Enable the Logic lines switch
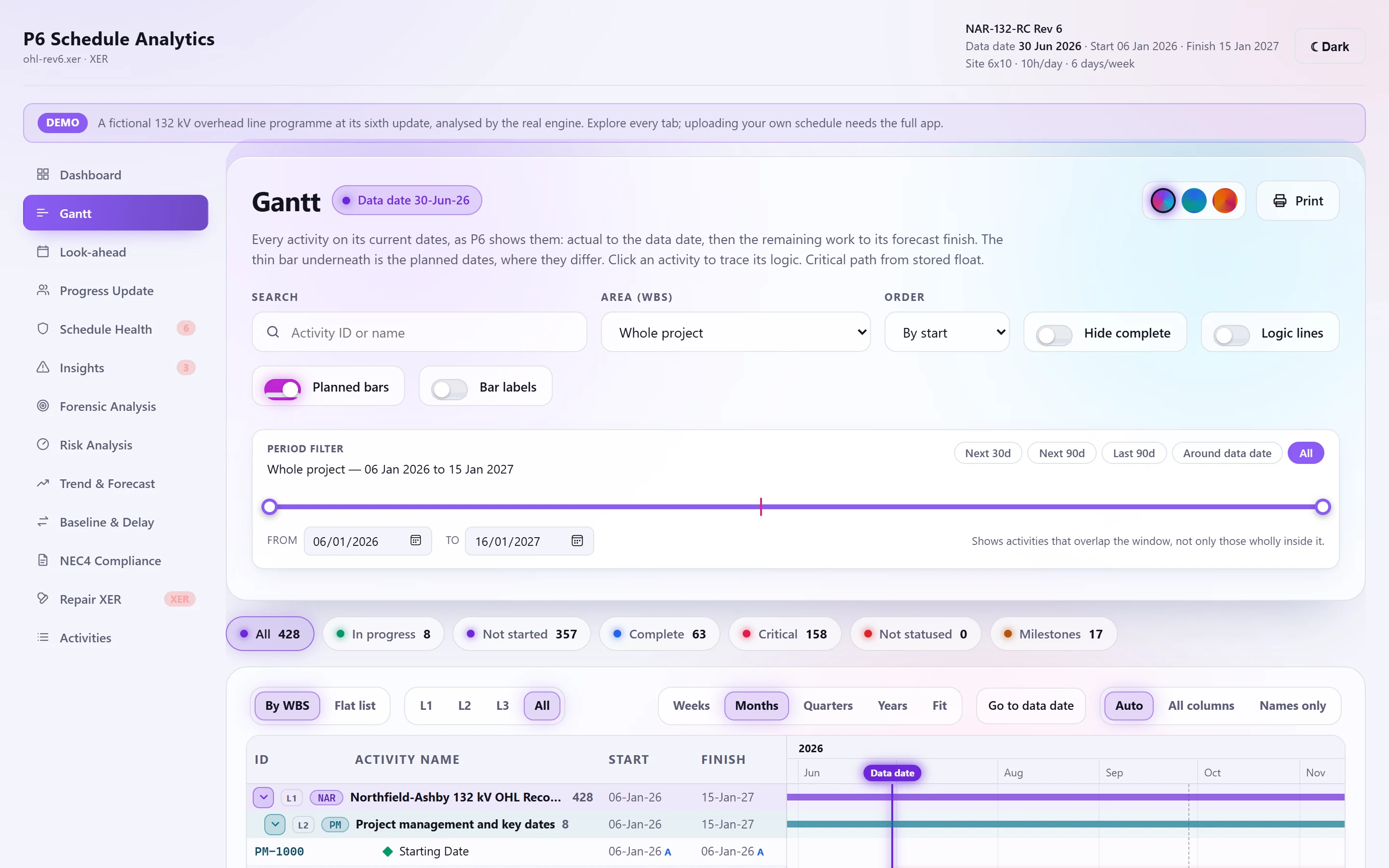This screenshot has height=868, width=1389. point(1231,334)
